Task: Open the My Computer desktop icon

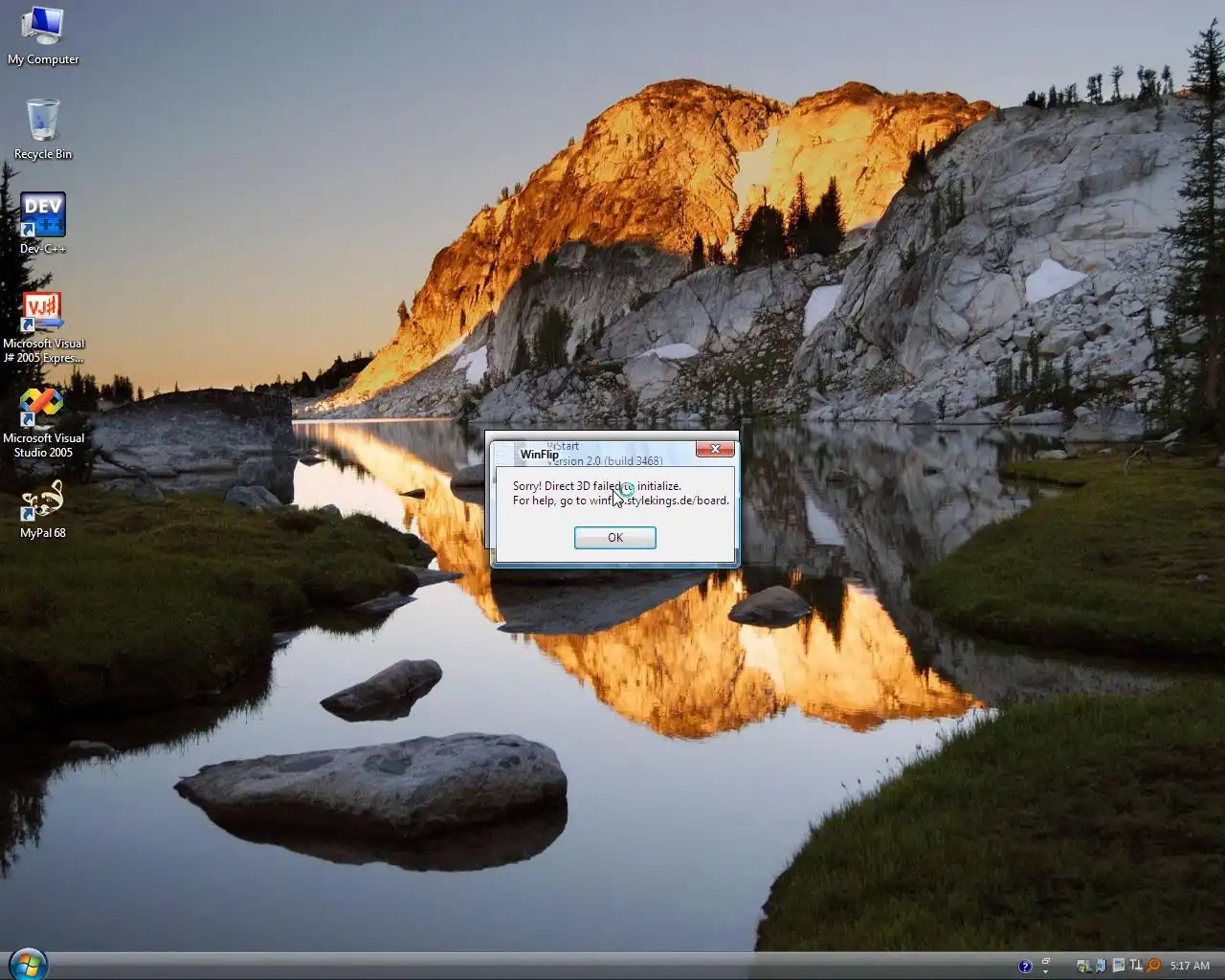Action: click(43, 36)
